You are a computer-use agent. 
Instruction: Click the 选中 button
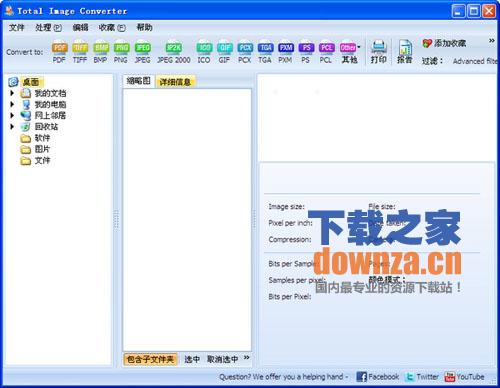(x=192, y=359)
